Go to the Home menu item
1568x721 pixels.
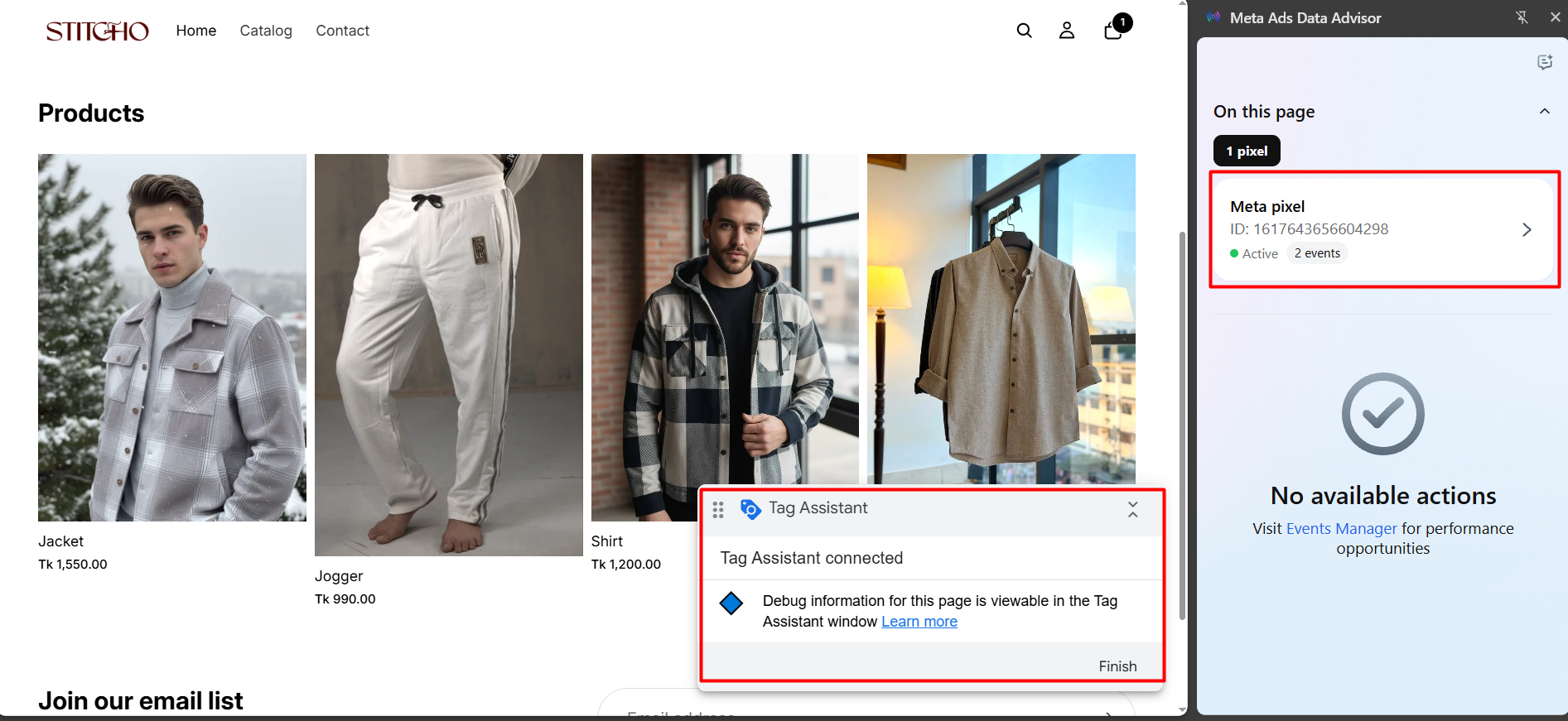pos(196,31)
